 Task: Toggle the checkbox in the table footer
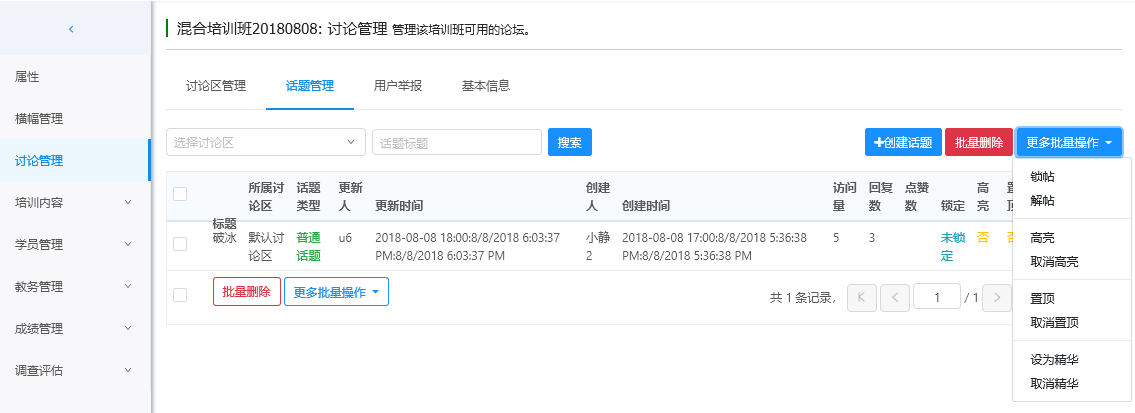coord(180,295)
